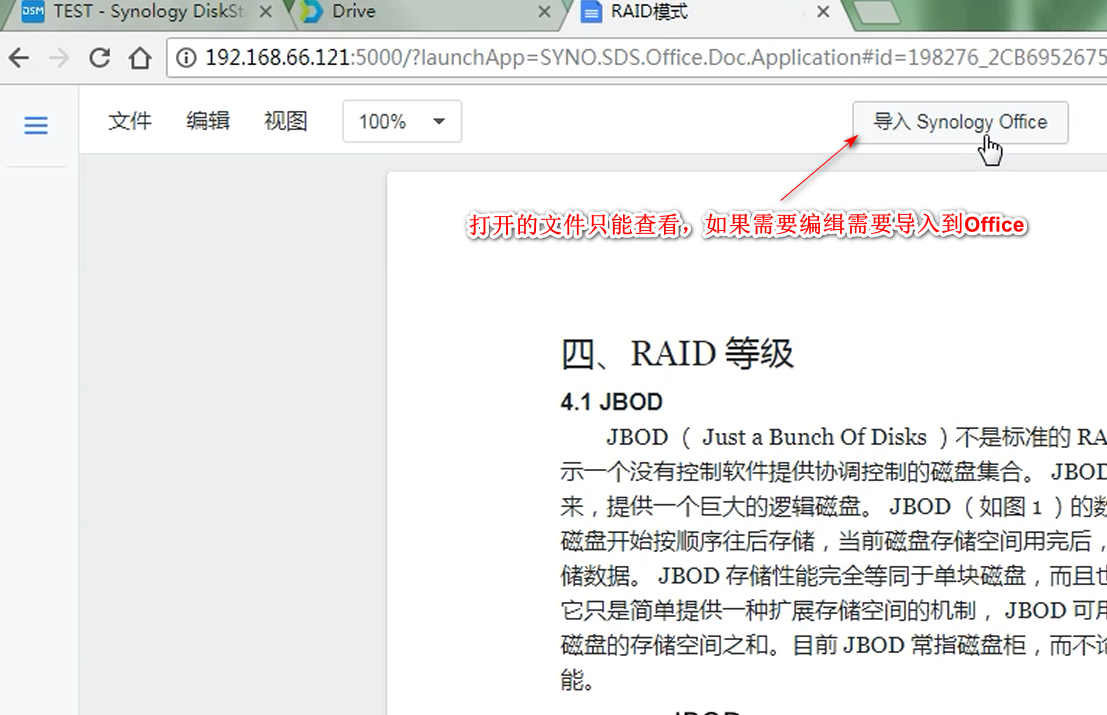The image size is (1107, 715).
Task: Switch to the TEST - Synology DiskStation tab
Action: (135, 12)
